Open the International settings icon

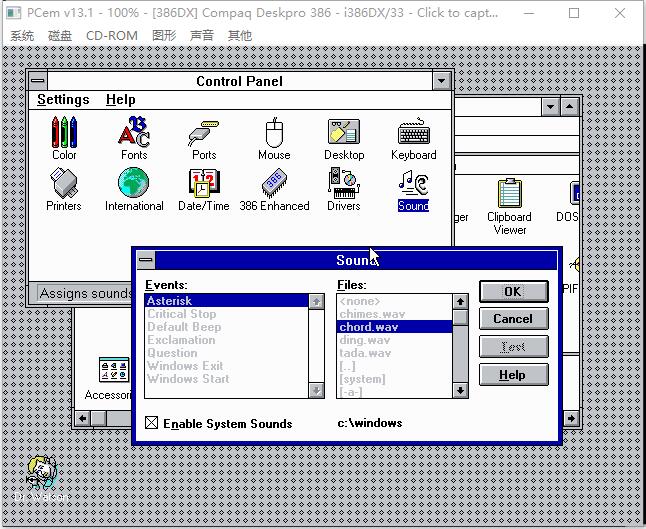pyautogui.click(x=134, y=189)
